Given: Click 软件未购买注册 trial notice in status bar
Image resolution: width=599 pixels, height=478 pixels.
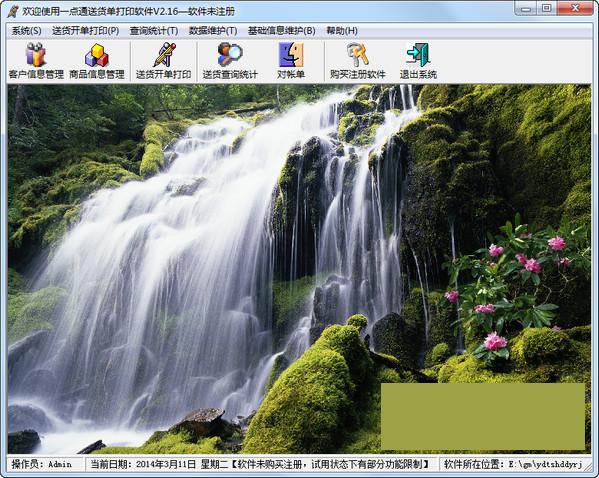Looking at the screenshot, I should (x=330, y=465).
